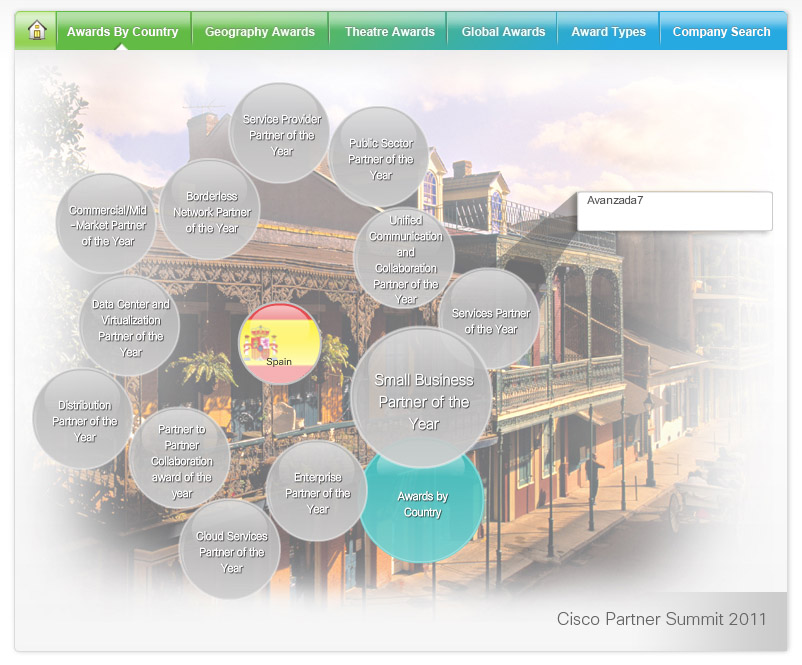
Task: Open Partner to Partner Collaboration award bubble
Action: click(180, 460)
